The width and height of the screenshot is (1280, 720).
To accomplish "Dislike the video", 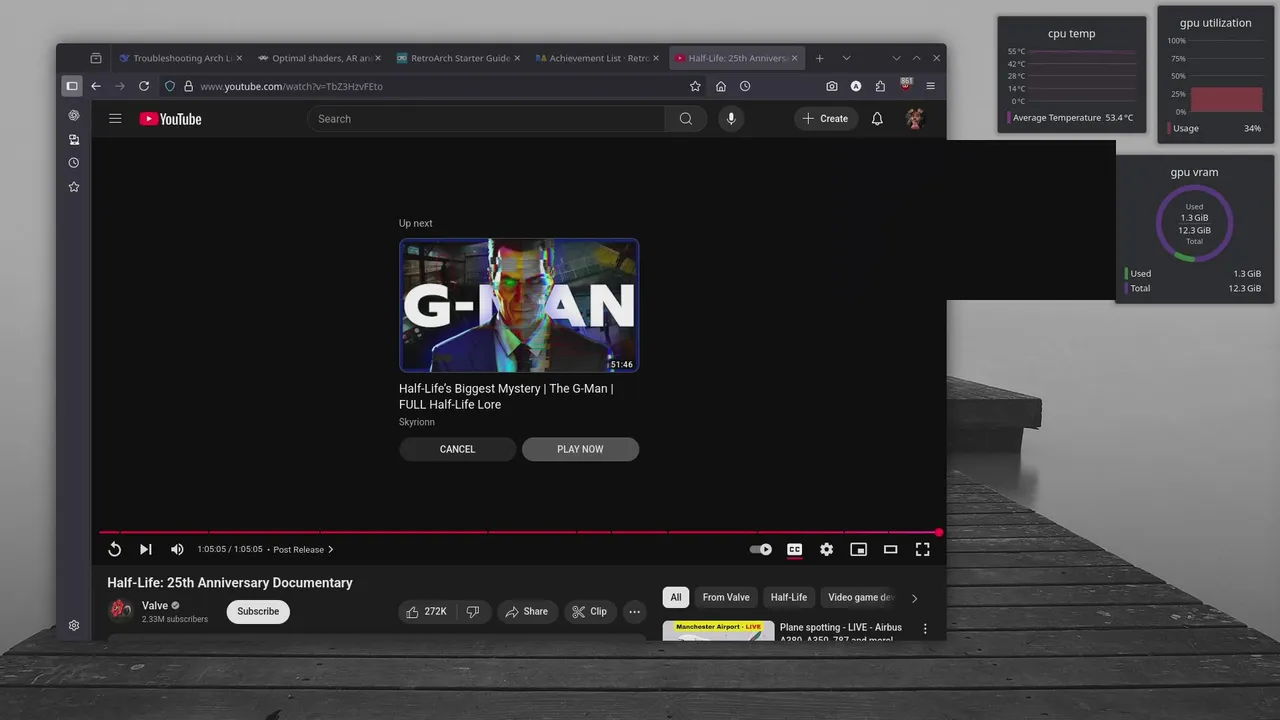I will tap(473, 611).
